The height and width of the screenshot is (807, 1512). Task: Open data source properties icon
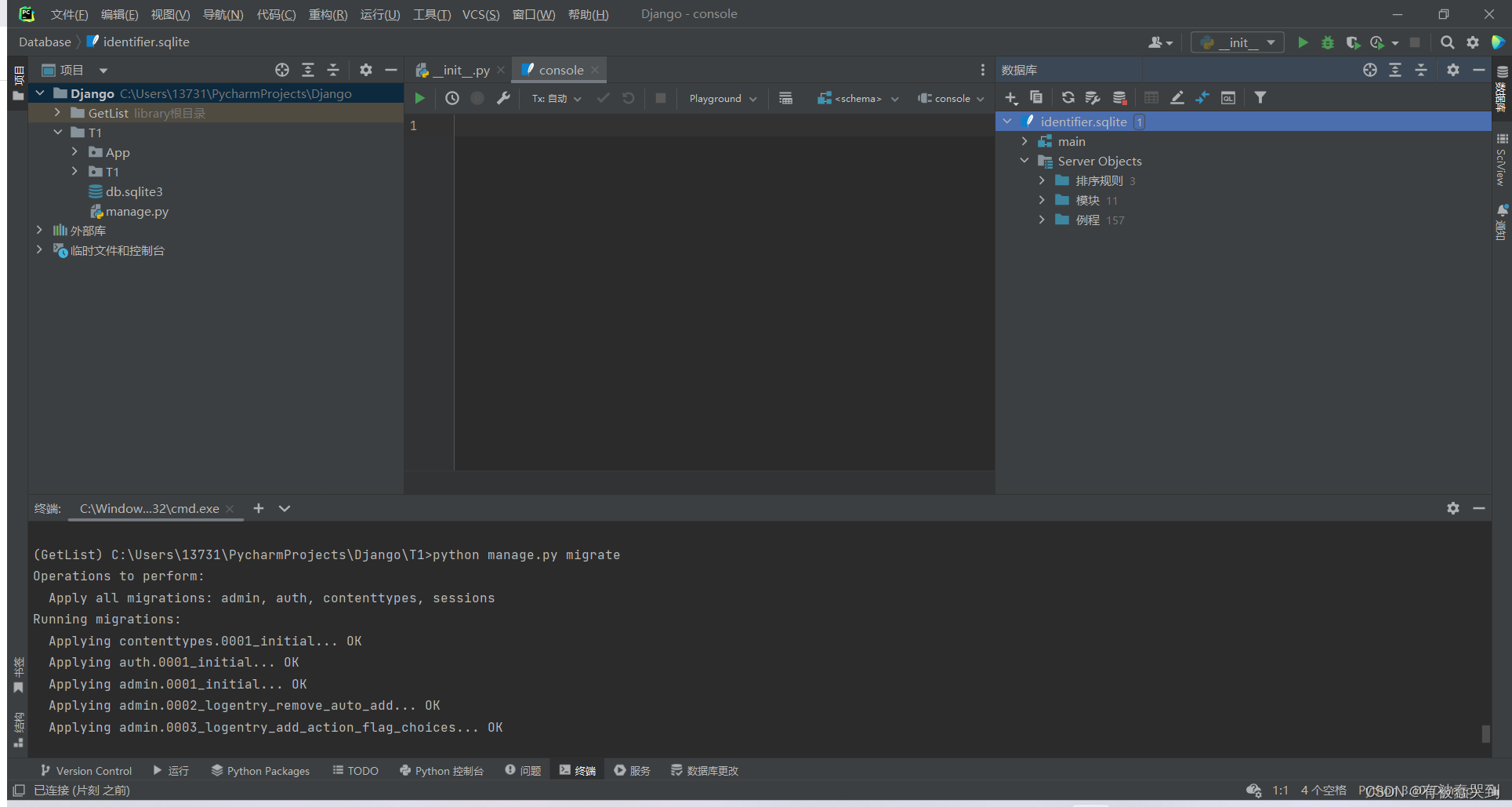tap(1093, 97)
